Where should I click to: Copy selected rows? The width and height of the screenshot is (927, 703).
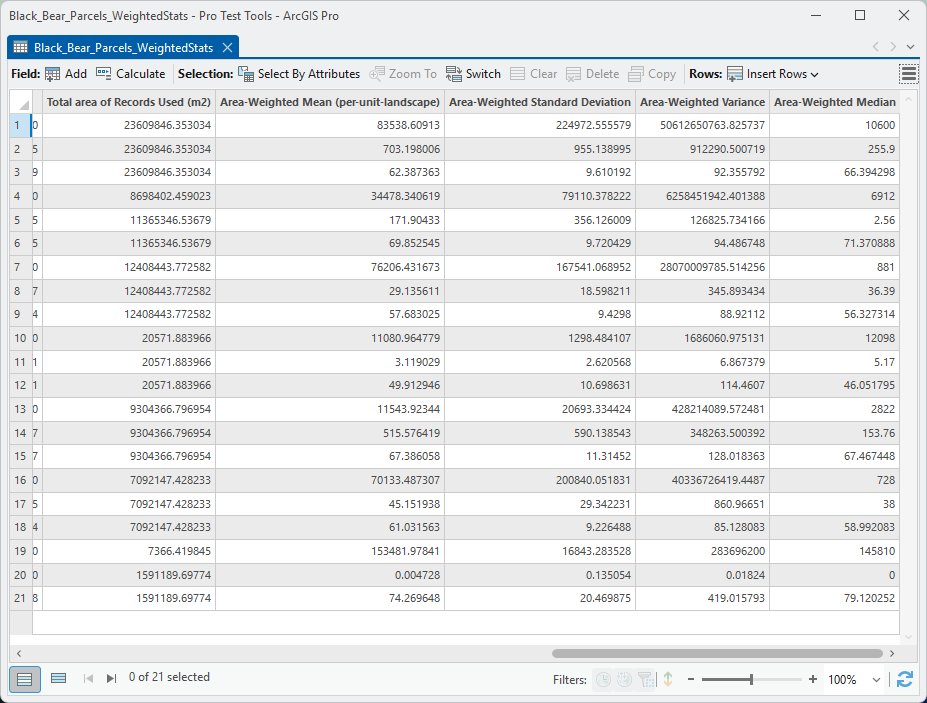coord(652,74)
